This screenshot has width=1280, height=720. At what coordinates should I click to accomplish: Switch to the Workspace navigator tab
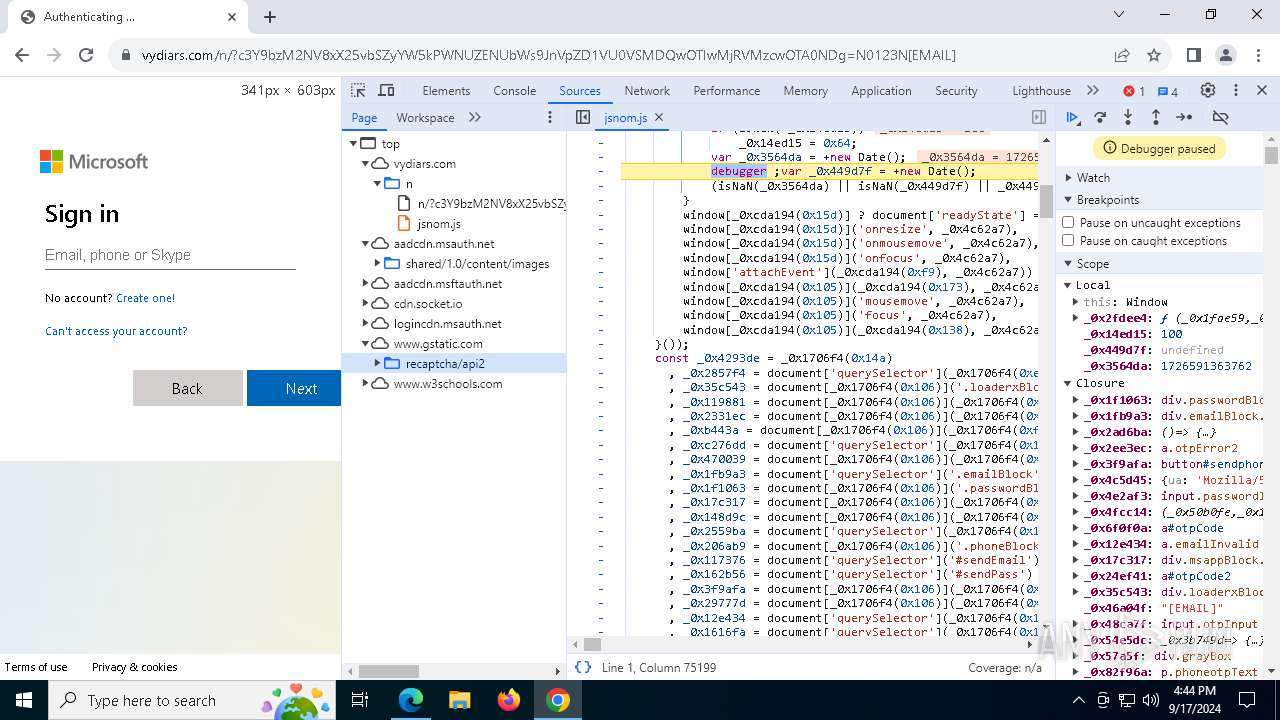click(425, 117)
